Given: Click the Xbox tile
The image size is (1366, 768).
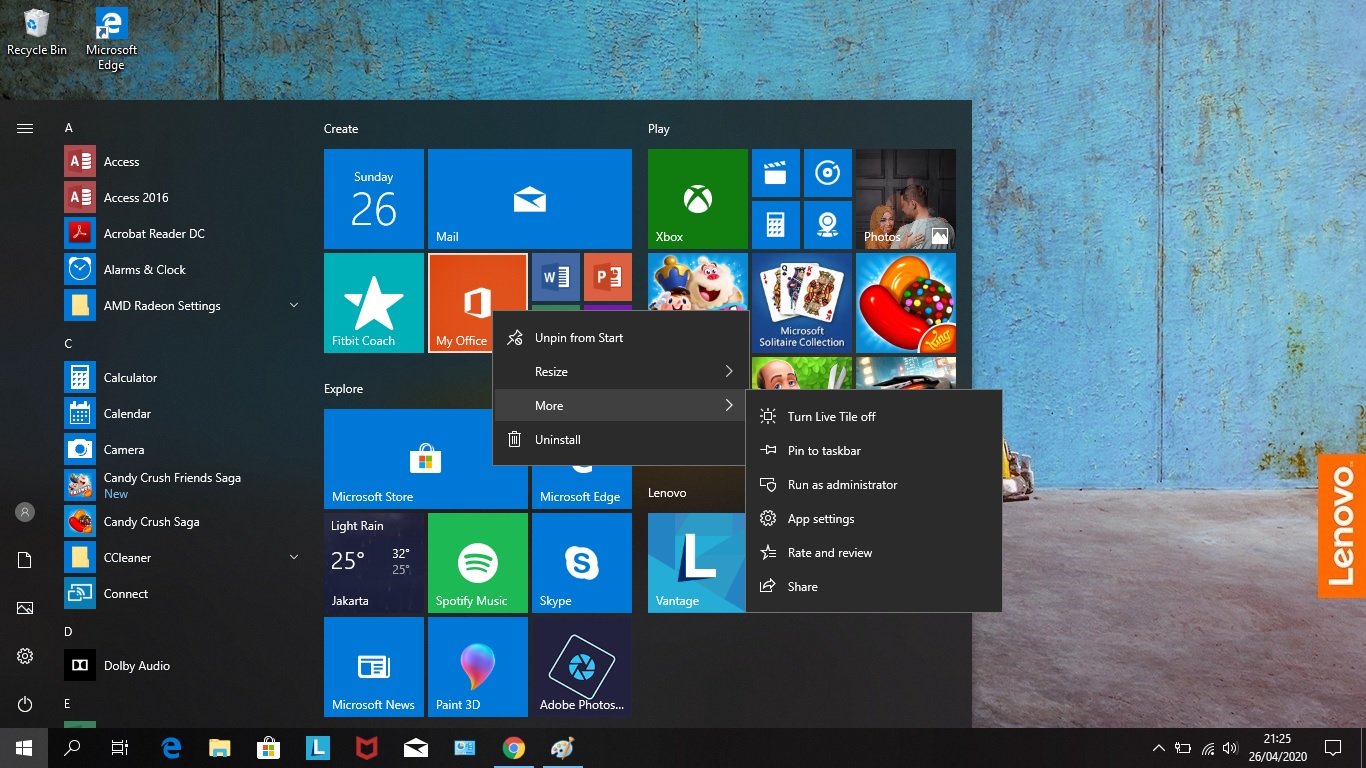Looking at the screenshot, I should coord(698,199).
